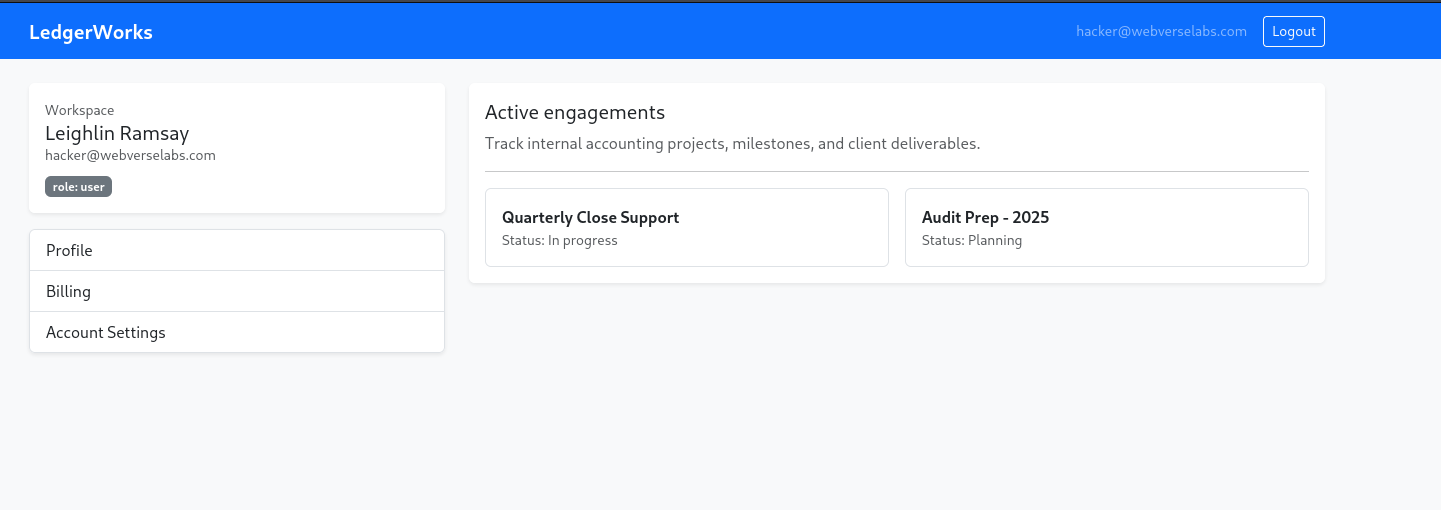Click the divider line below the engagements description
Viewport: 1441px width, 510px height.
tap(896, 171)
